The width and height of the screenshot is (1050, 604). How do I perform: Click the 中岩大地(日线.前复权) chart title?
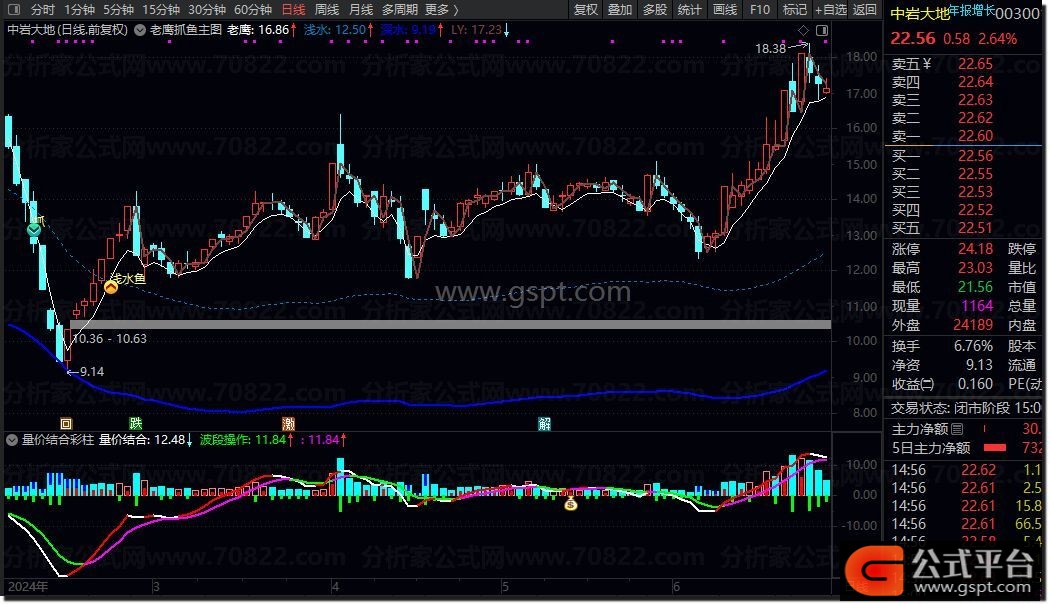[x=68, y=30]
